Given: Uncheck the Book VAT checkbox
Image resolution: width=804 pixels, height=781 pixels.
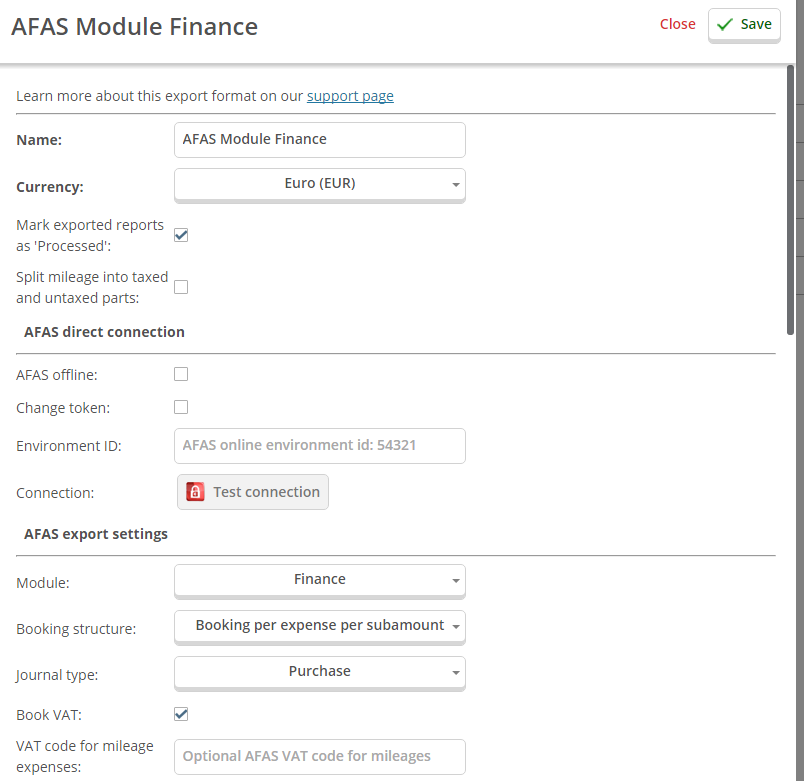Looking at the screenshot, I should click(181, 714).
